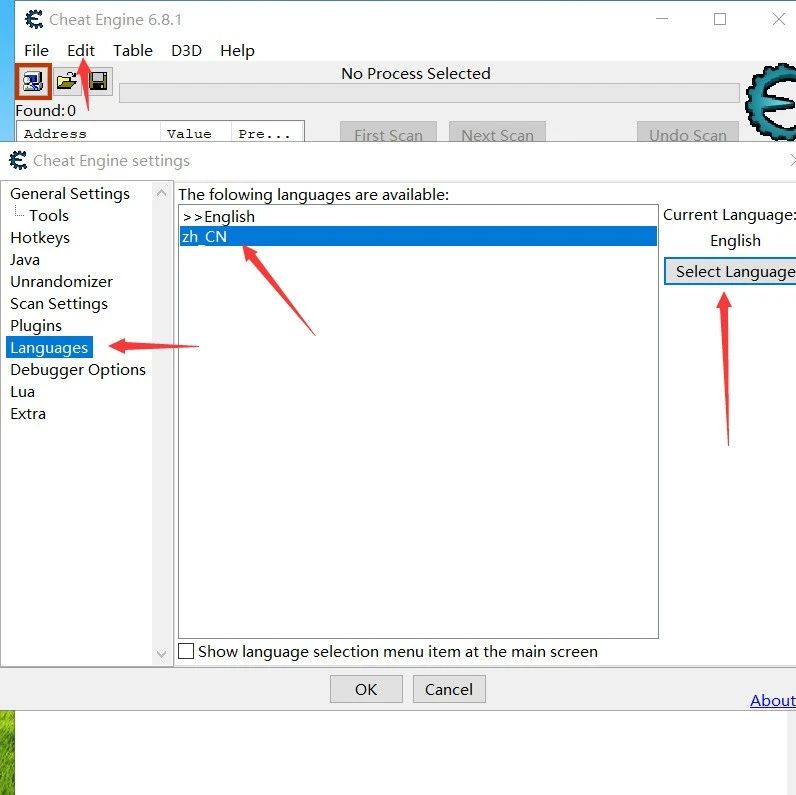Open the Scan Settings category
796x795 pixels.
coord(59,304)
